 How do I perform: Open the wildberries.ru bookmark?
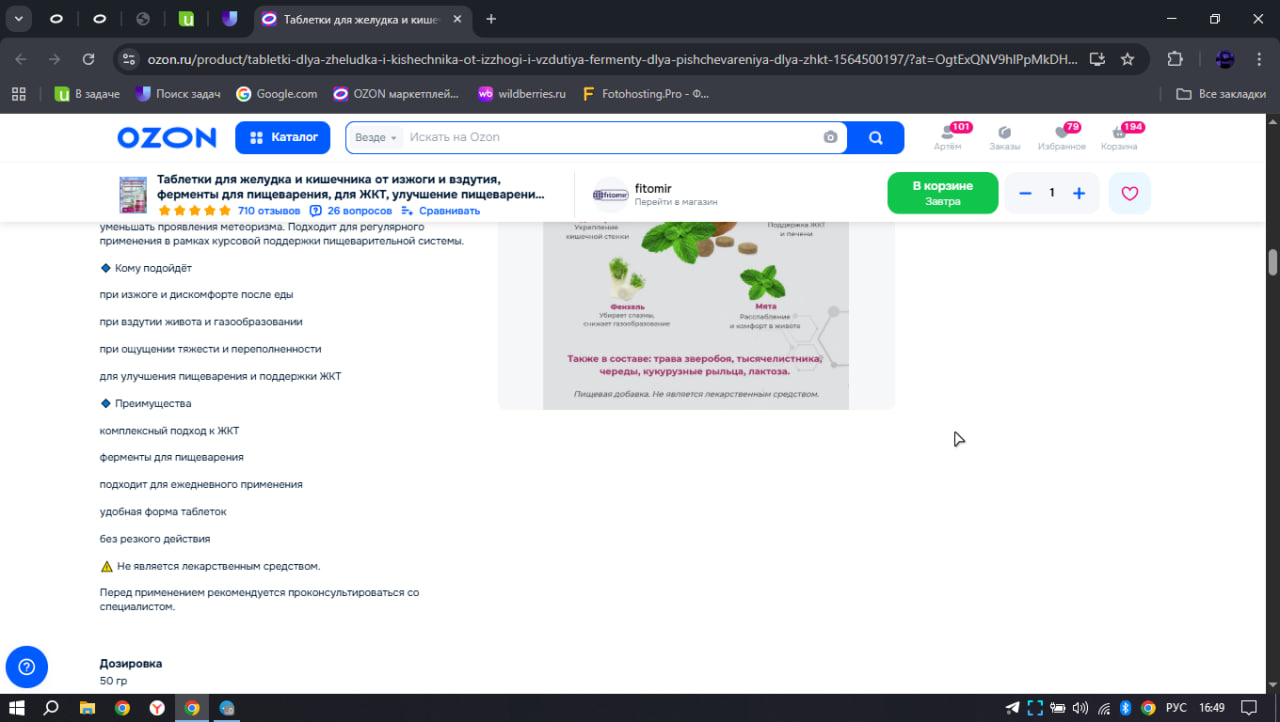(522, 94)
